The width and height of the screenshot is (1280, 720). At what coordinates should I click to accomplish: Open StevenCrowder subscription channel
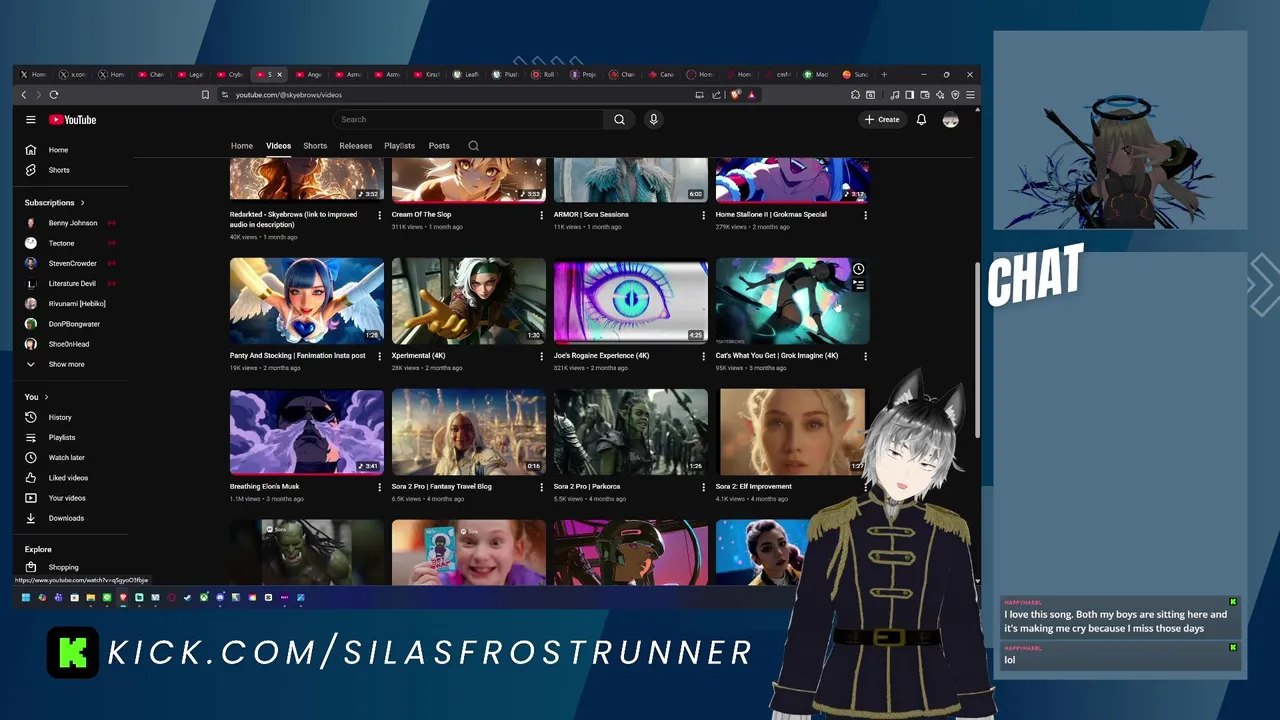tap(72, 263)
